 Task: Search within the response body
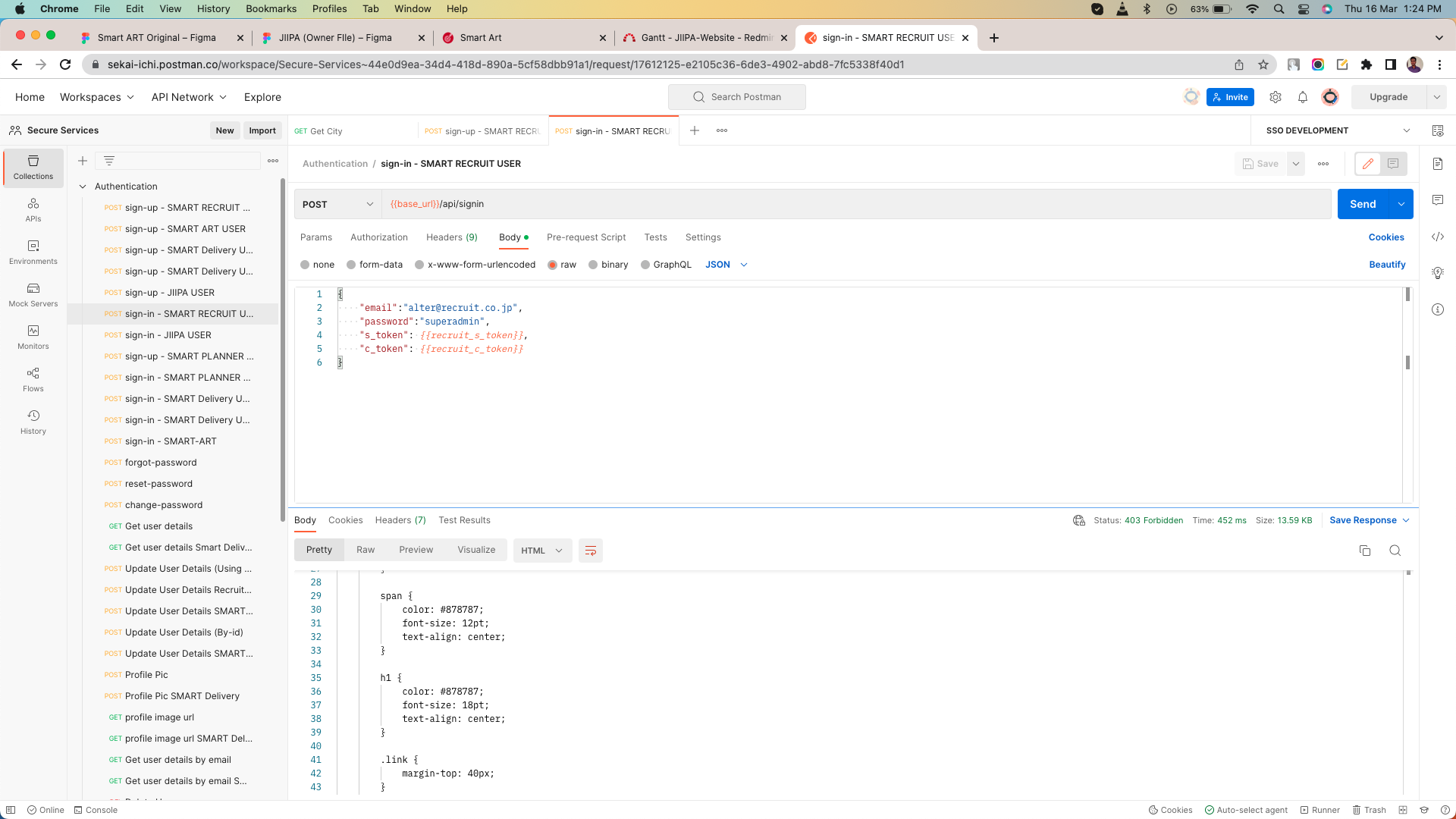1395,551
